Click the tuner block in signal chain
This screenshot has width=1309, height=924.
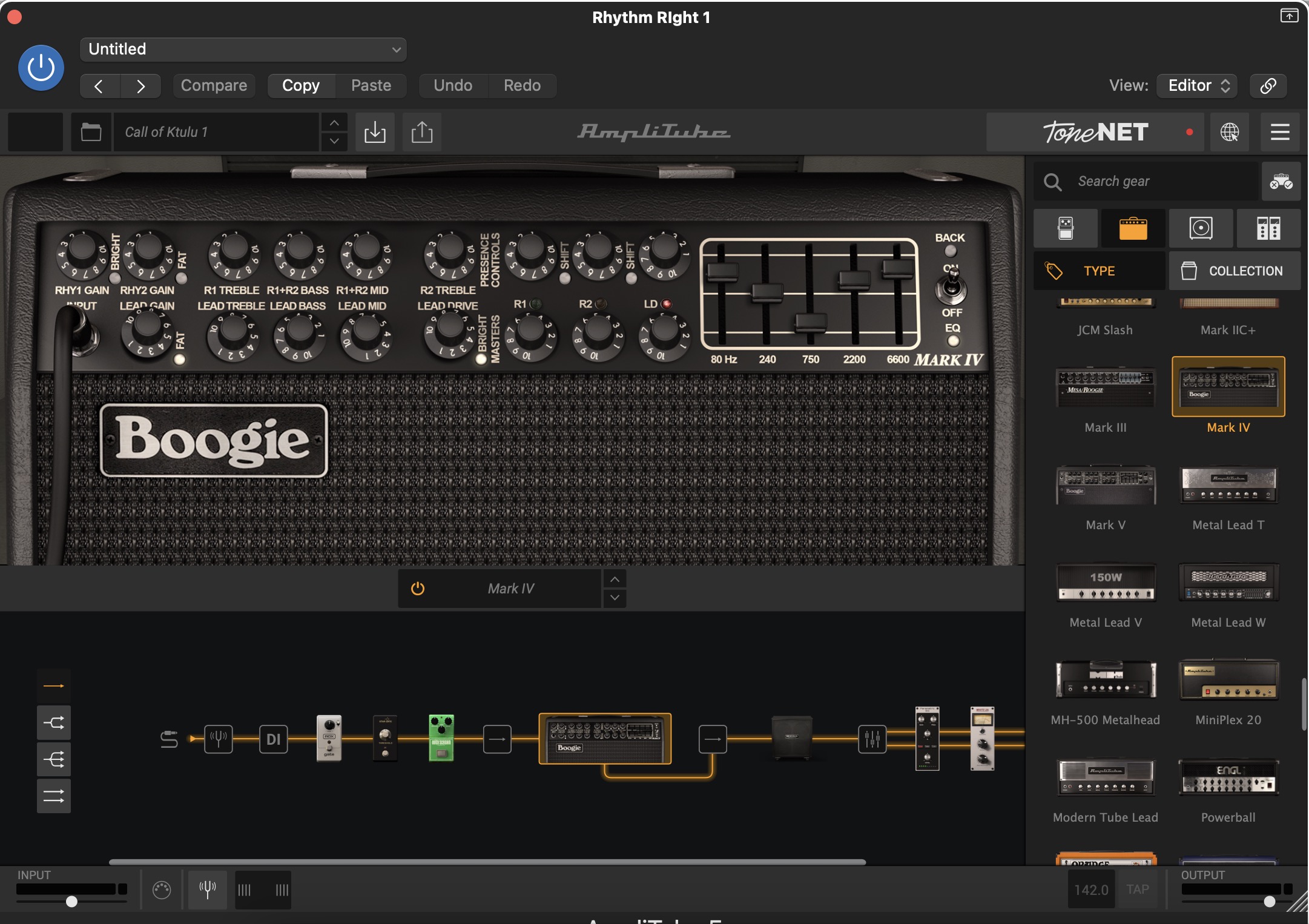[x=219, y=739]
